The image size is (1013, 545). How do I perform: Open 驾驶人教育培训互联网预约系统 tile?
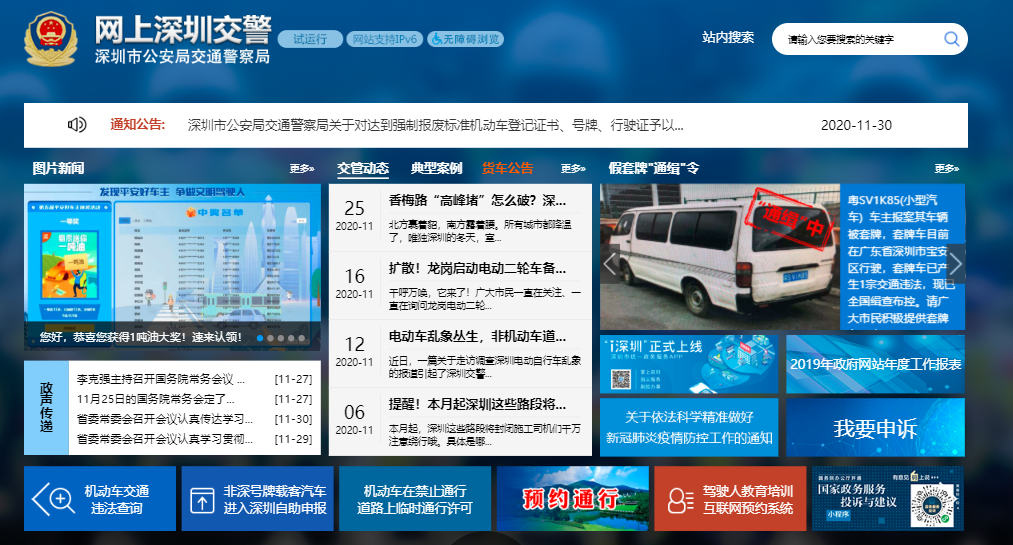pos(730,499)
